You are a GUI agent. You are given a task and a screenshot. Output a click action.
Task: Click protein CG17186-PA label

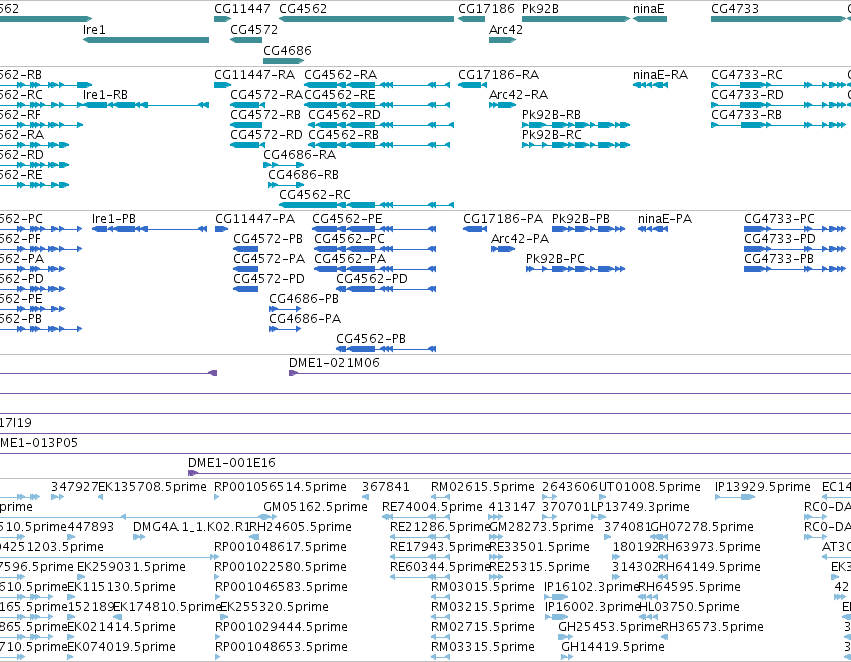point(503,219)
